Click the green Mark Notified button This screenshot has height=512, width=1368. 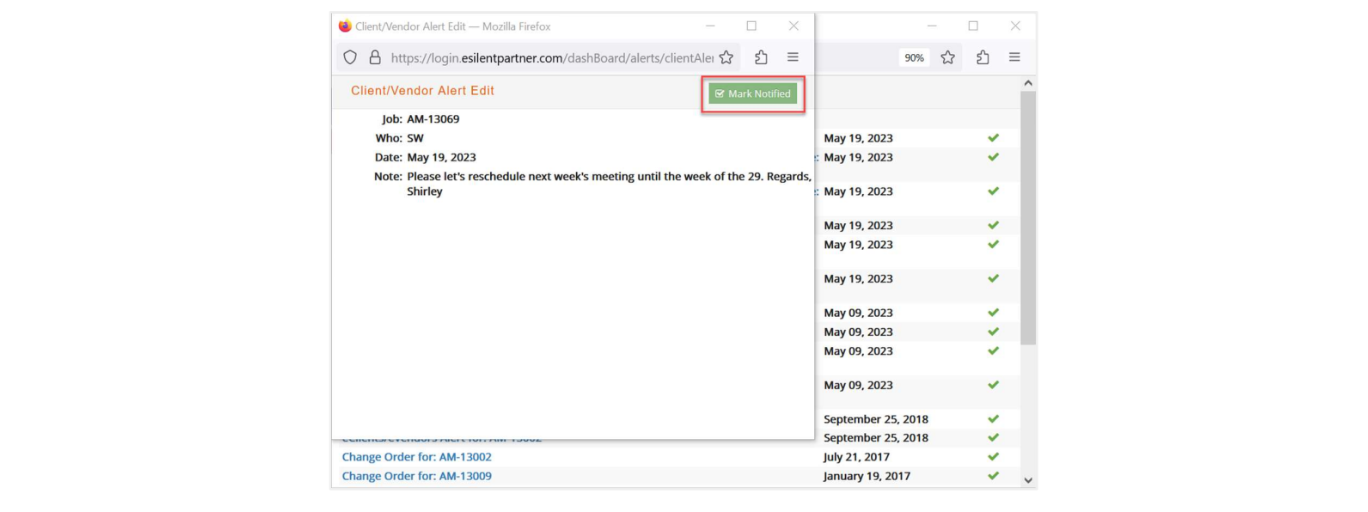753,93
